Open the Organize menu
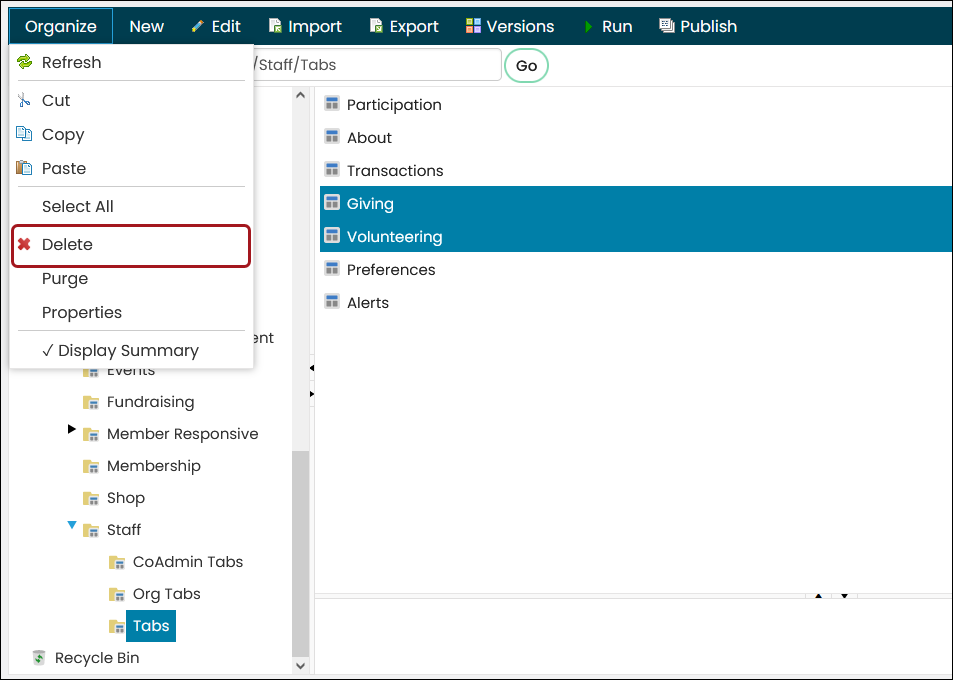The height and width of the screenshot is (680, 953). (61, 26)
